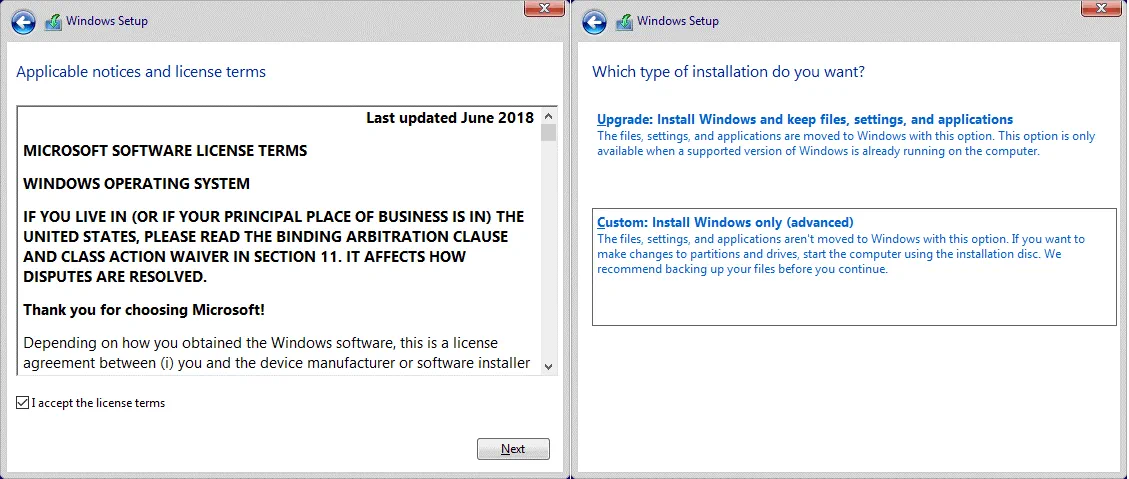Go back from the installation type window

point(595,21)
